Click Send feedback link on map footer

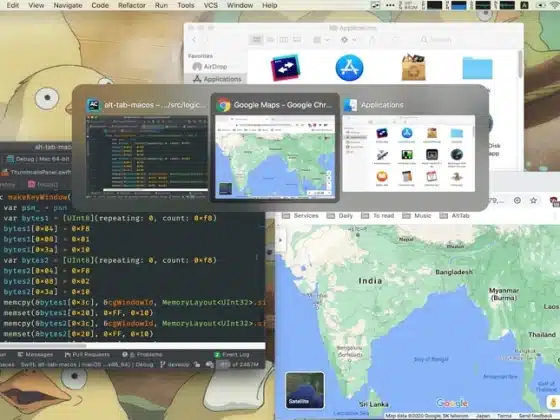click(535, 416)
